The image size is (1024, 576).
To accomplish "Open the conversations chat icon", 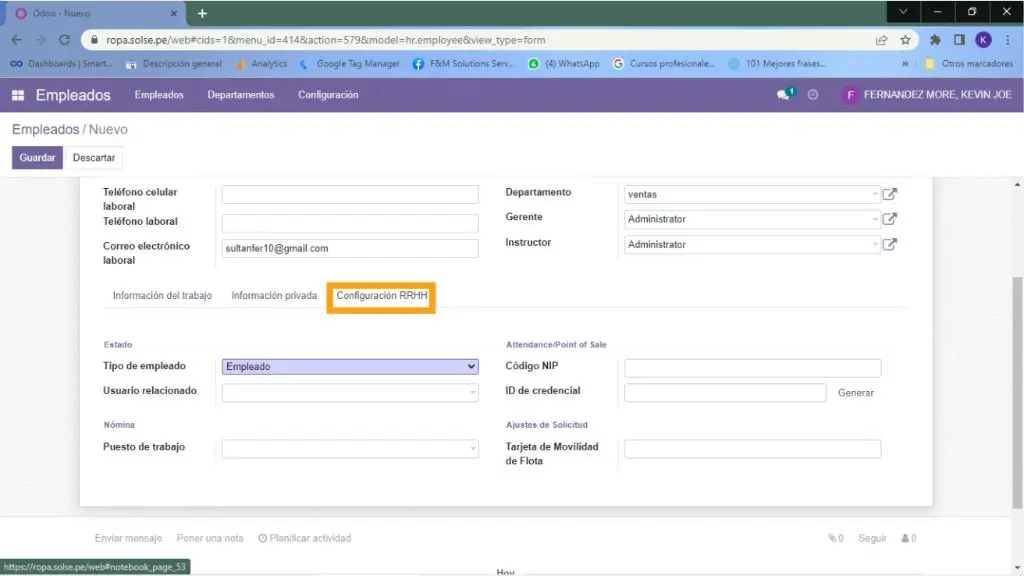I will pyautogui.click(x=784, y=95).
